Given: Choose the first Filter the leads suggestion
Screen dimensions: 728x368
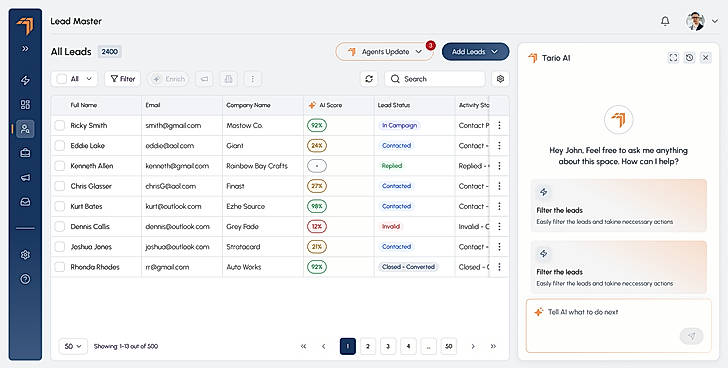Looking at the screenshot, I should pyautogui.click(x=618, y=206).
